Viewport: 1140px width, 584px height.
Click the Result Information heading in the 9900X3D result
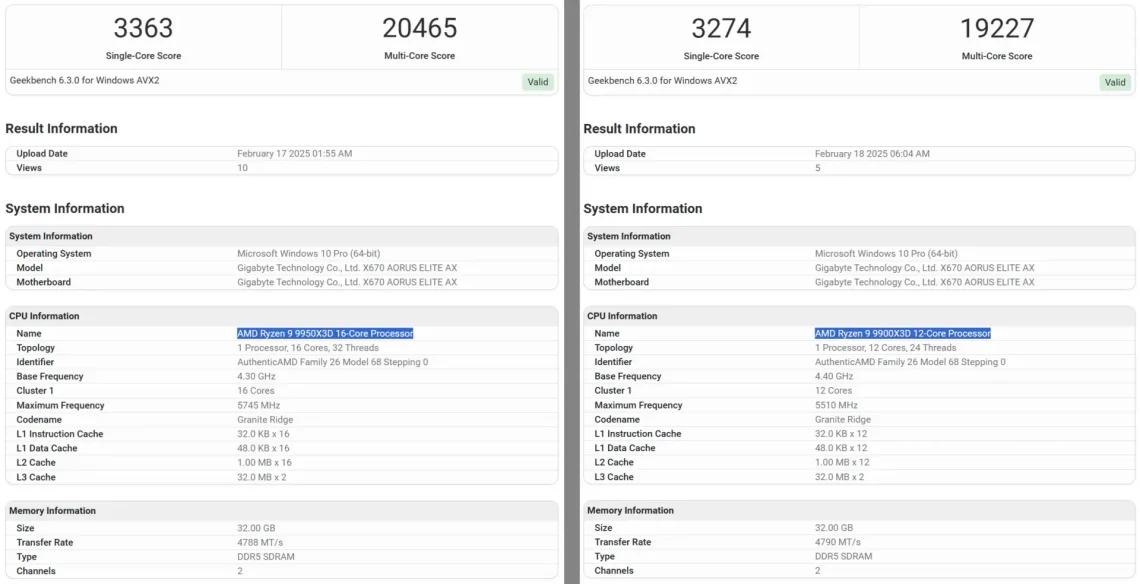(639, 129)
